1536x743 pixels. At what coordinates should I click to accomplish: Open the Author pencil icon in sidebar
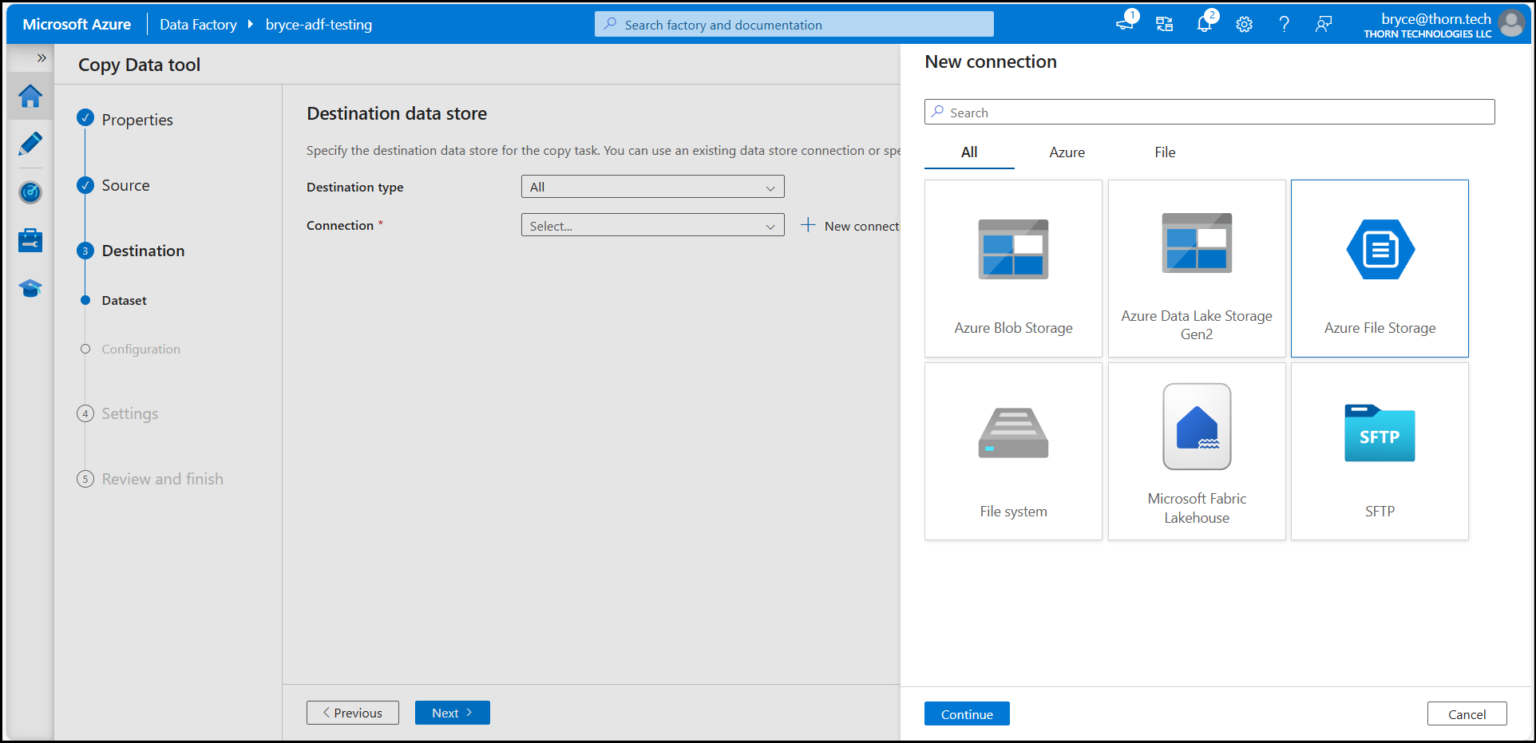pos(29,144)
